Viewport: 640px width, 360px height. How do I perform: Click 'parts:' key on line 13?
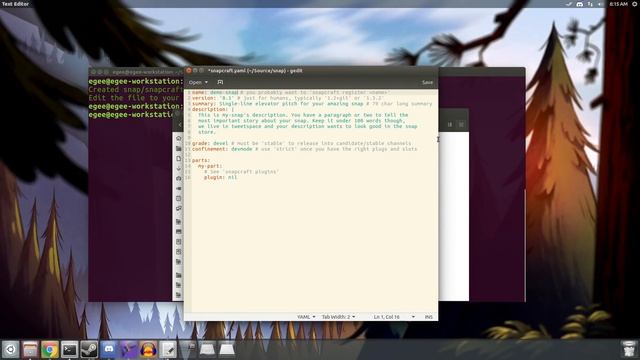(200, 160)
